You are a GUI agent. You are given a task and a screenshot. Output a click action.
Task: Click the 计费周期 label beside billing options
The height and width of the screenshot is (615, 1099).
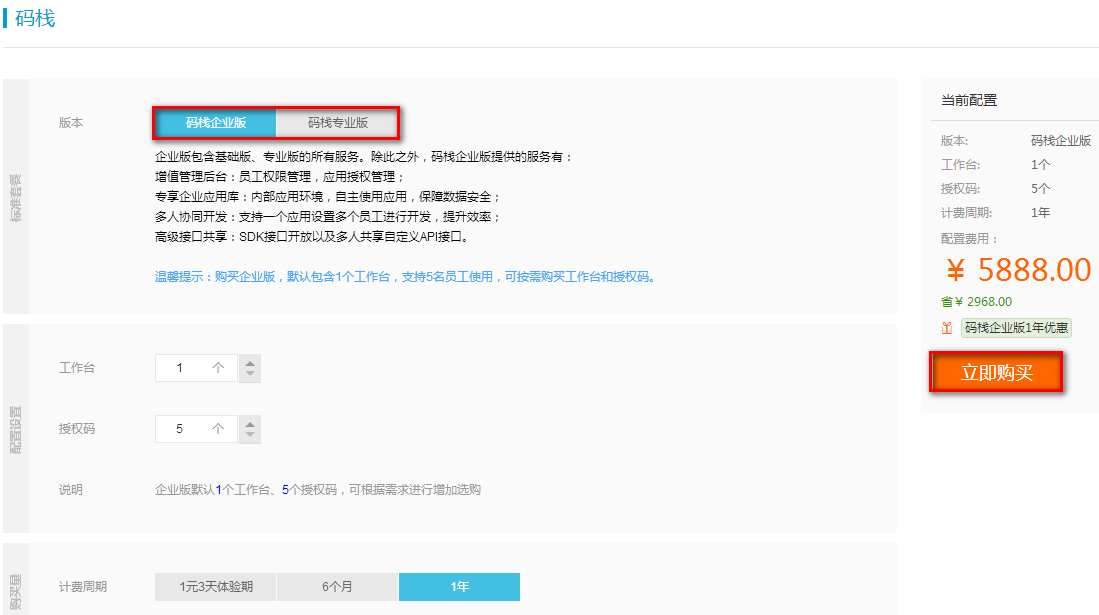coord(83,586)
